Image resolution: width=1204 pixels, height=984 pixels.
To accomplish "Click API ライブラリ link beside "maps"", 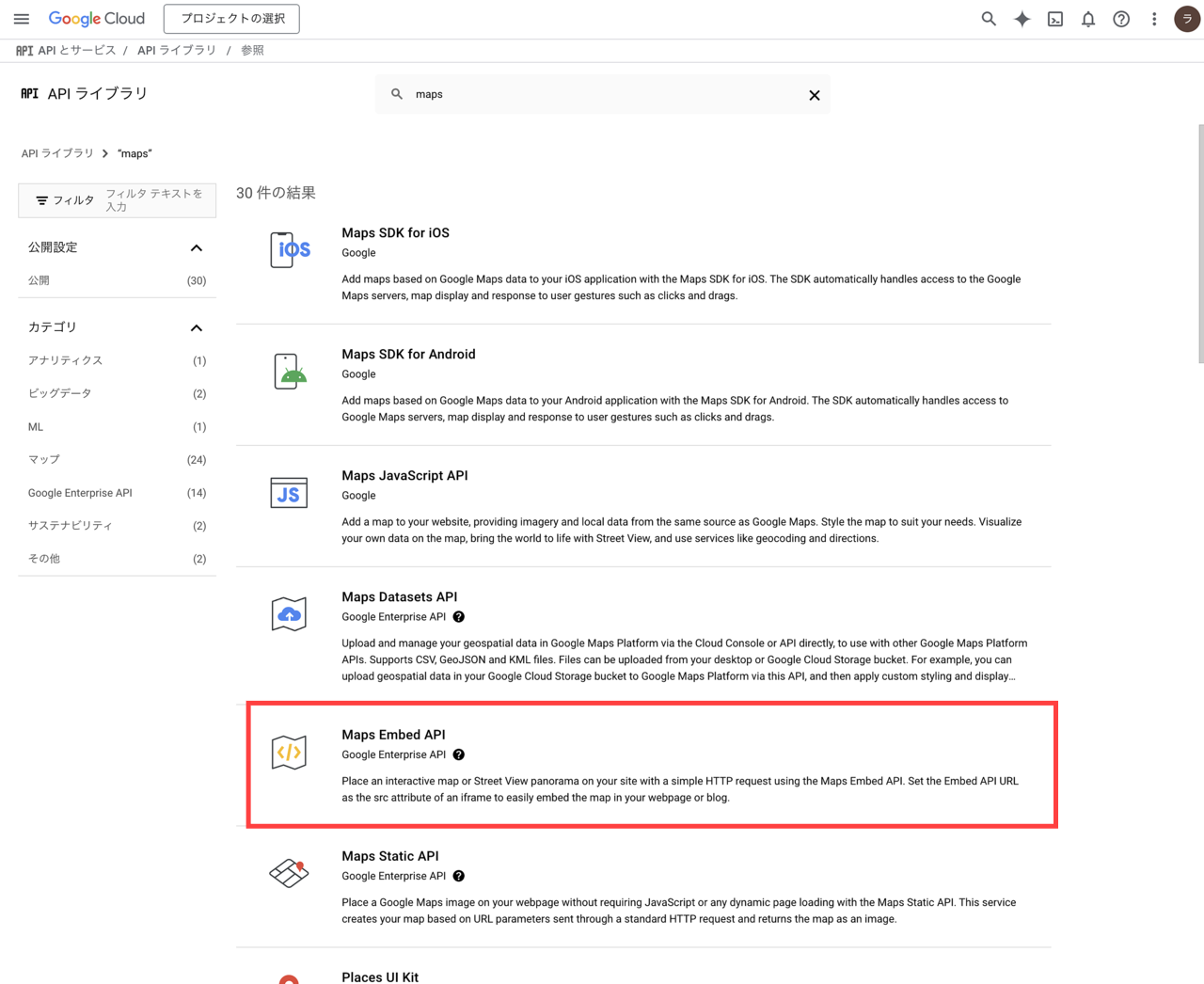I will 57,153.
